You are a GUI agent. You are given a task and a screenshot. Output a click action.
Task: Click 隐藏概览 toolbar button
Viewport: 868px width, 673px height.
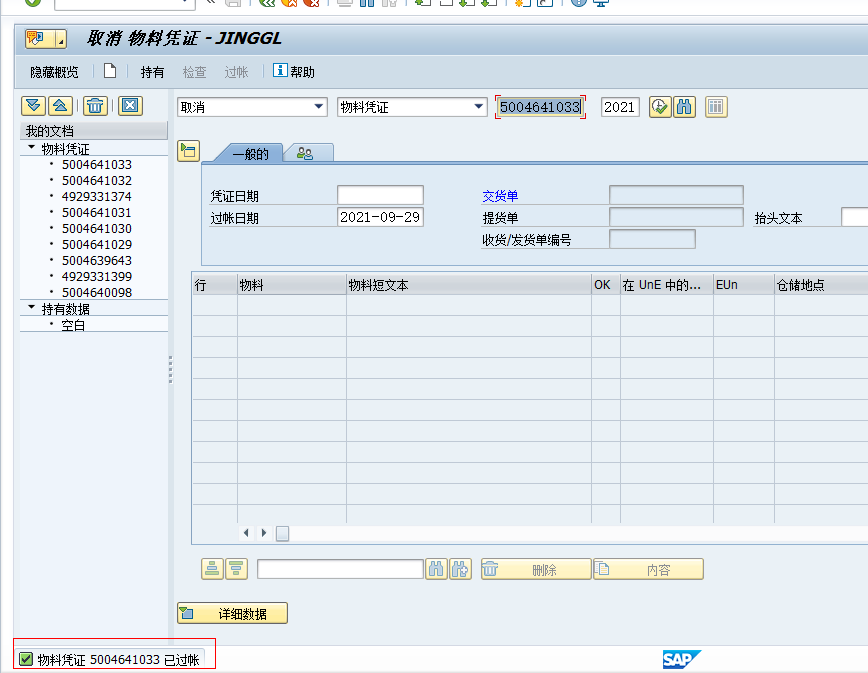pyautogui.click(x=54, y=72)
